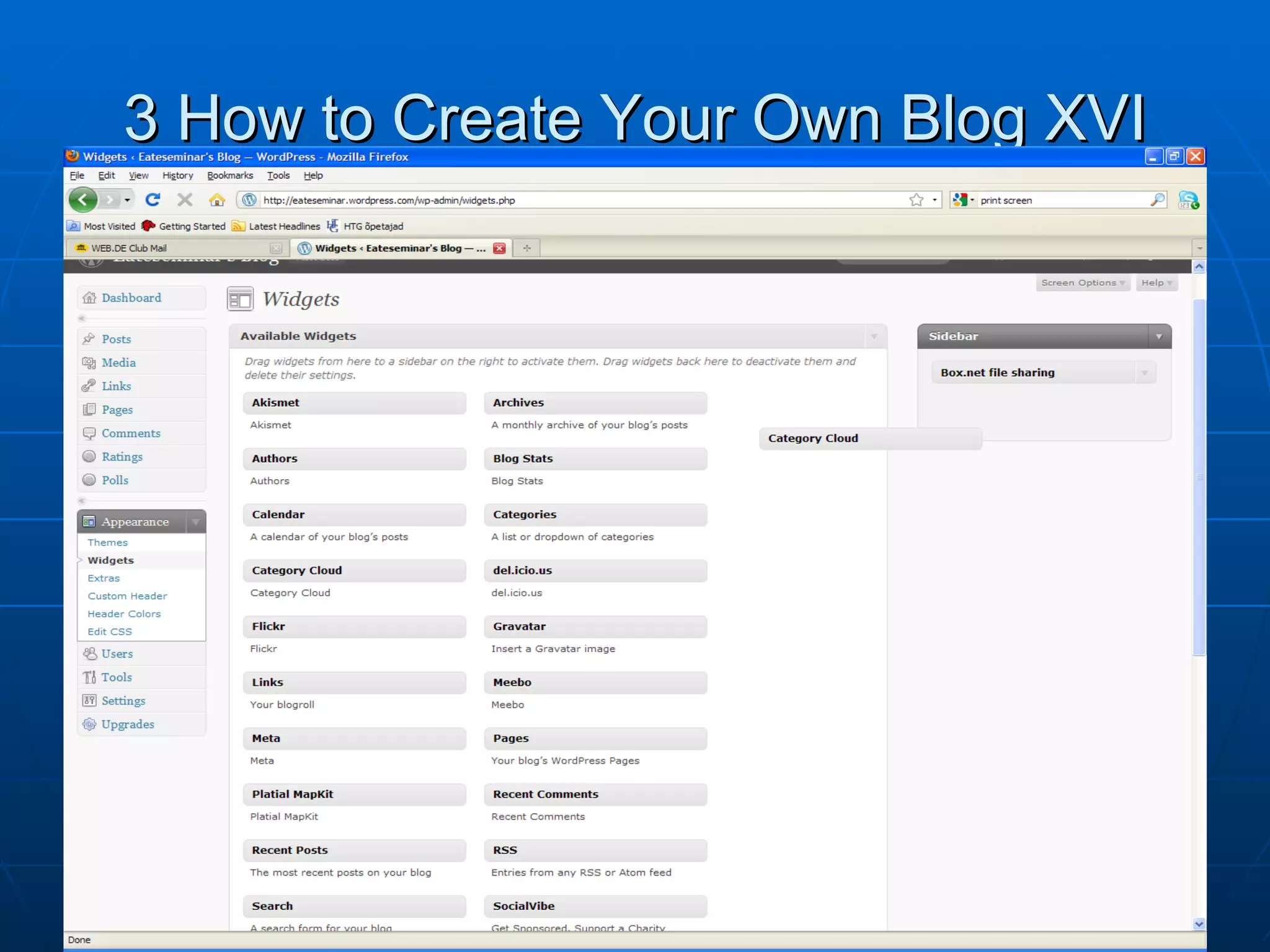Click the print screen search field
Viewport: 1270px width, 952px height.
(1063, 200)
